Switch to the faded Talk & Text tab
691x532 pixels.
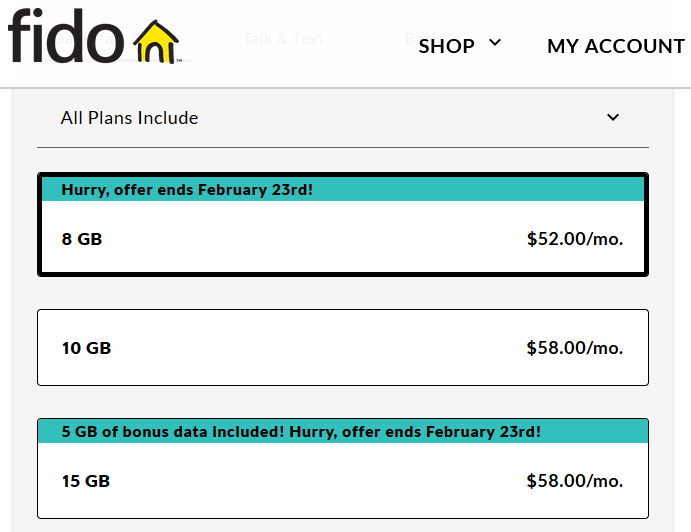tap(283, 39)
